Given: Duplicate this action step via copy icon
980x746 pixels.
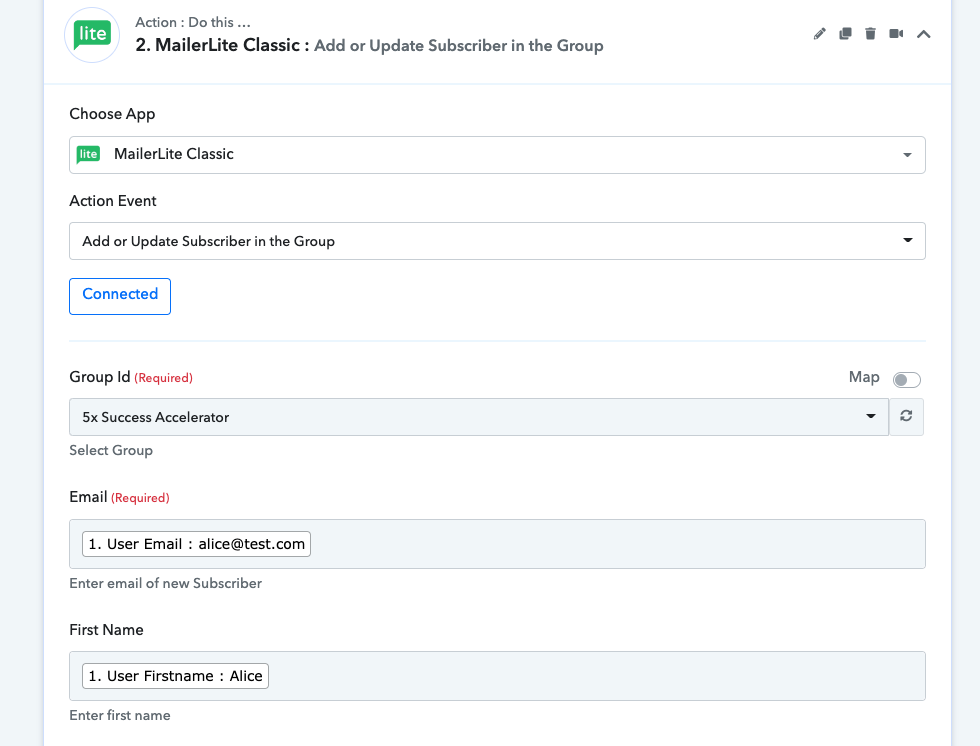Looking at the screenshot, I should pyautogui.click(x=845, y=34).
